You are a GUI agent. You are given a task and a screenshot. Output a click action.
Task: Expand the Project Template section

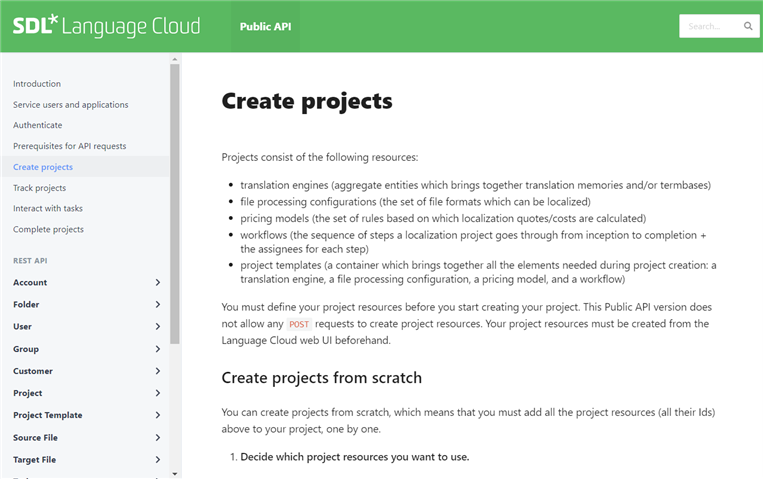tap(87, 415)
